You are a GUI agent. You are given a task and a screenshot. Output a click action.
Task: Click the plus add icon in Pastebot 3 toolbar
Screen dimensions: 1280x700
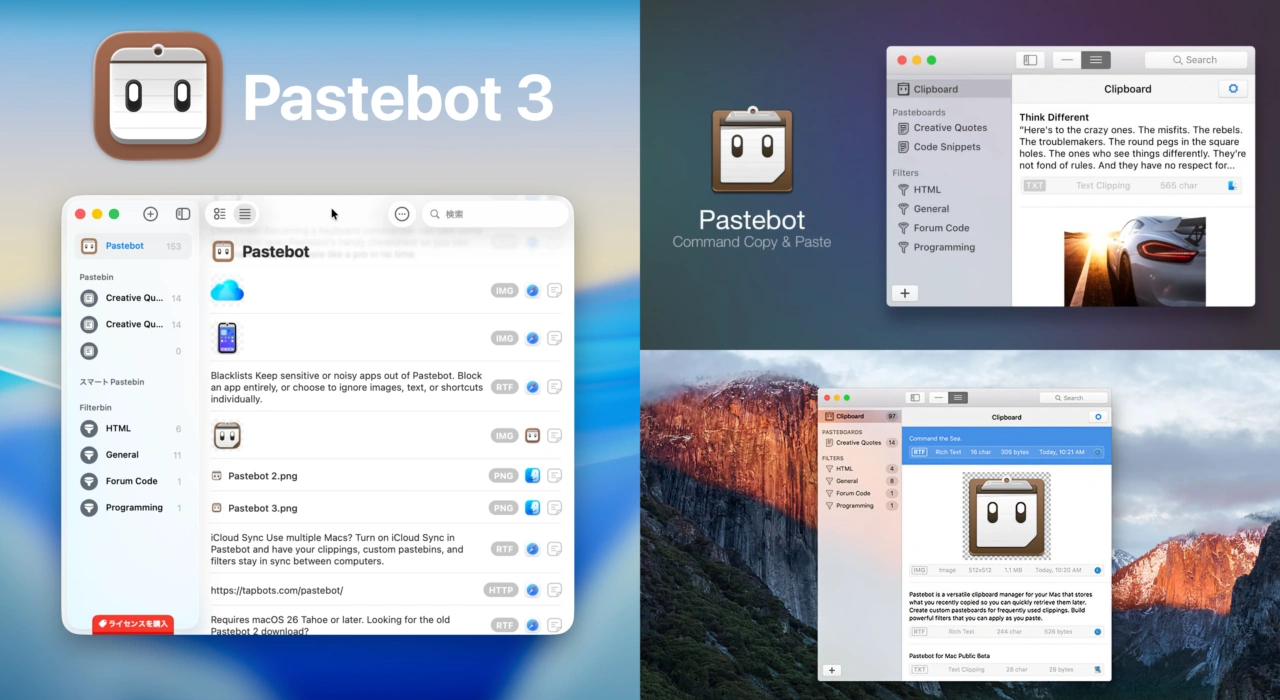click(150, 214)
